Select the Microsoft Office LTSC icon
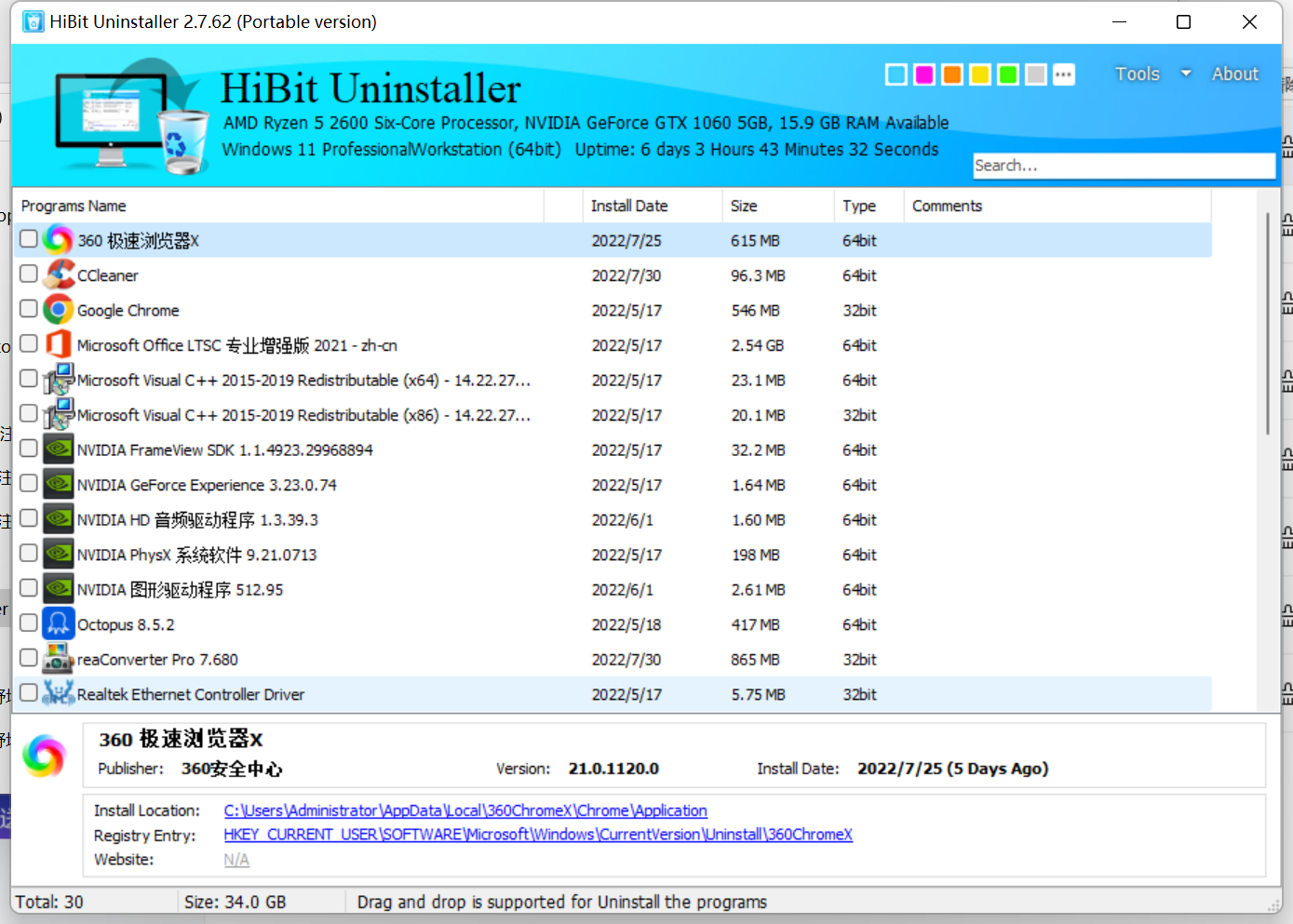 [59, 344]
